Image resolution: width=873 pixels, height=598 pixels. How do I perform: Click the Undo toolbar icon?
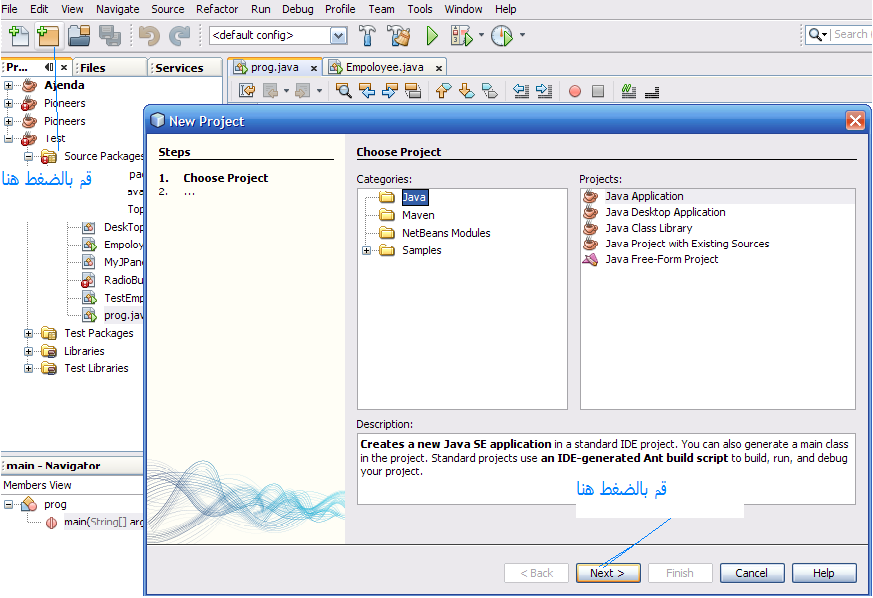pyautogui.click(x=149, y=36)
